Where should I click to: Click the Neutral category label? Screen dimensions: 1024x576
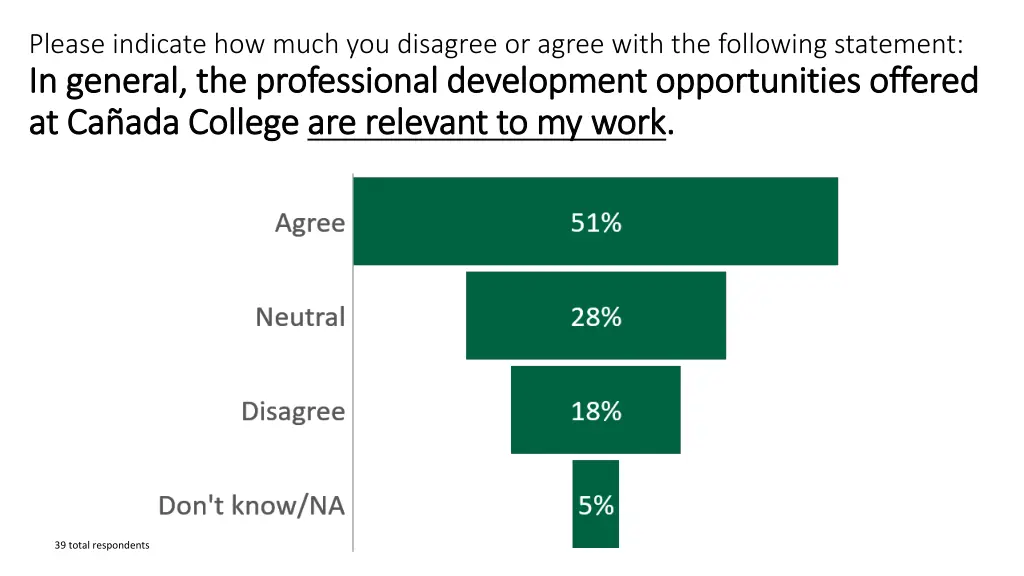click(x=300, y=317)
